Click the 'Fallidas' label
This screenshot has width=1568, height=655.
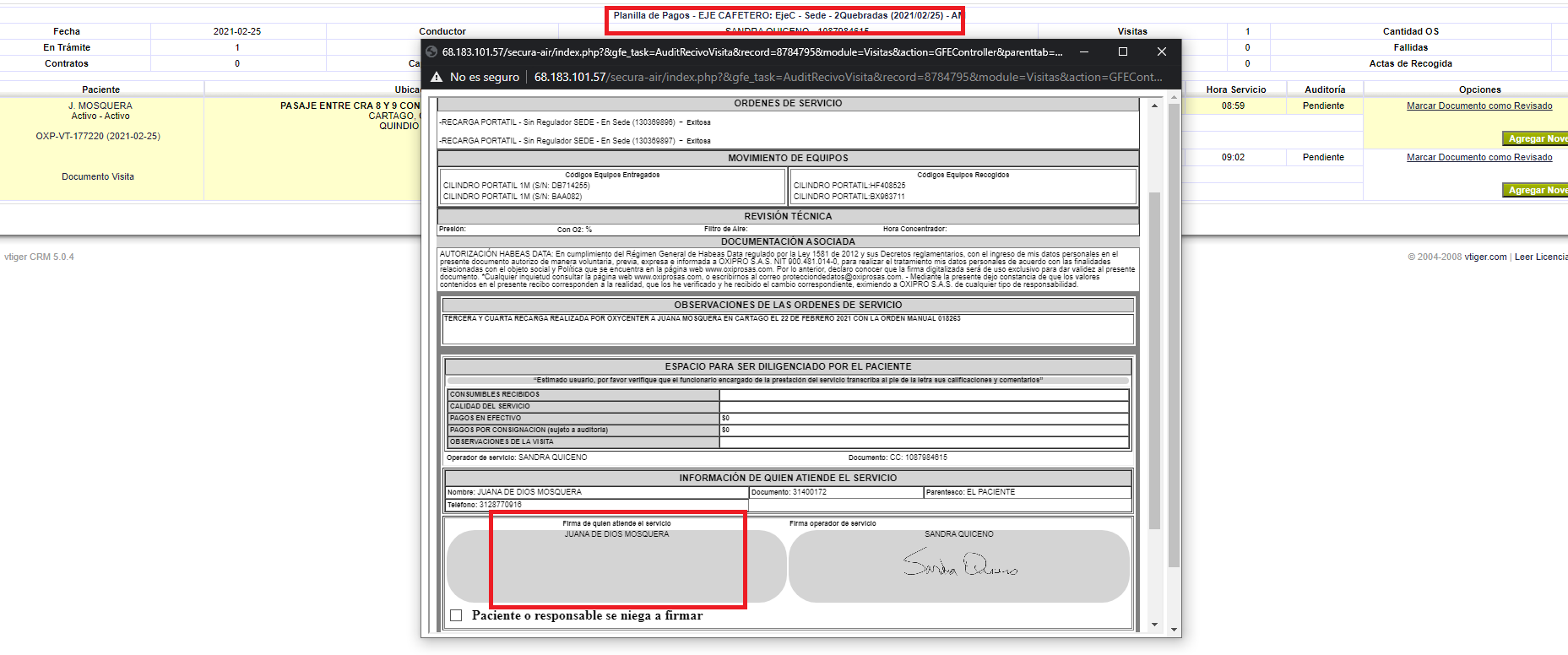(x=1411, y=47)
